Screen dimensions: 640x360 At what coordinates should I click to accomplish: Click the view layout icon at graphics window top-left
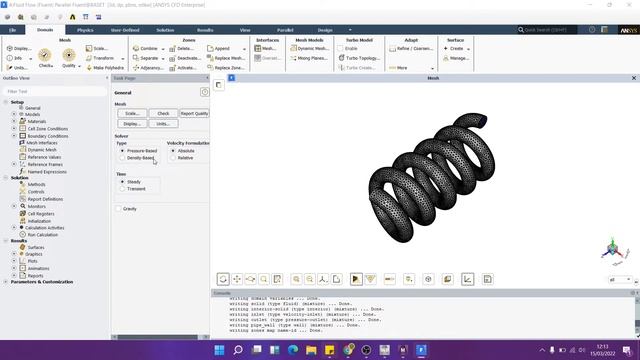pyautogui.click(x=218, y=85)
